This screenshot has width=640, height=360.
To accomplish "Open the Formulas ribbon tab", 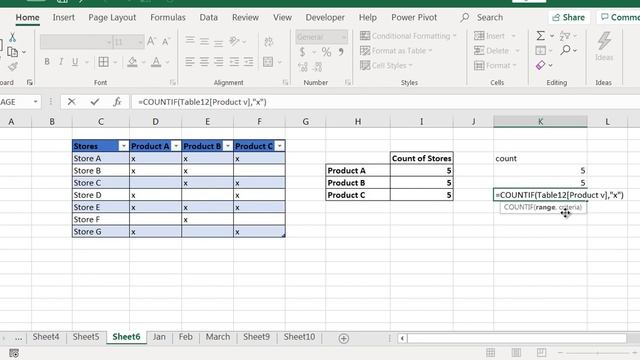I will 168,18.
